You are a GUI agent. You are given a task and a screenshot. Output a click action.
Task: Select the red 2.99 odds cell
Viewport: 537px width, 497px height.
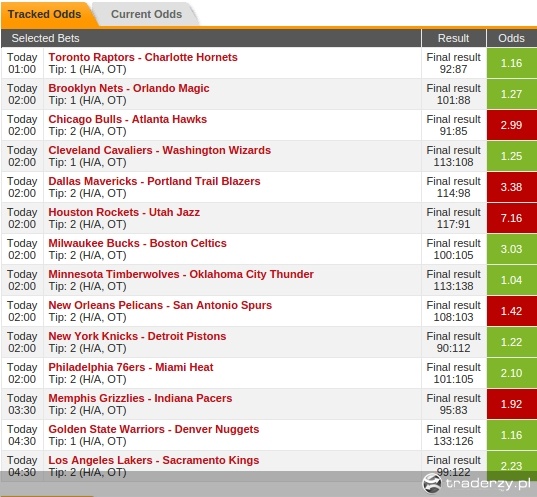(512, 125)
